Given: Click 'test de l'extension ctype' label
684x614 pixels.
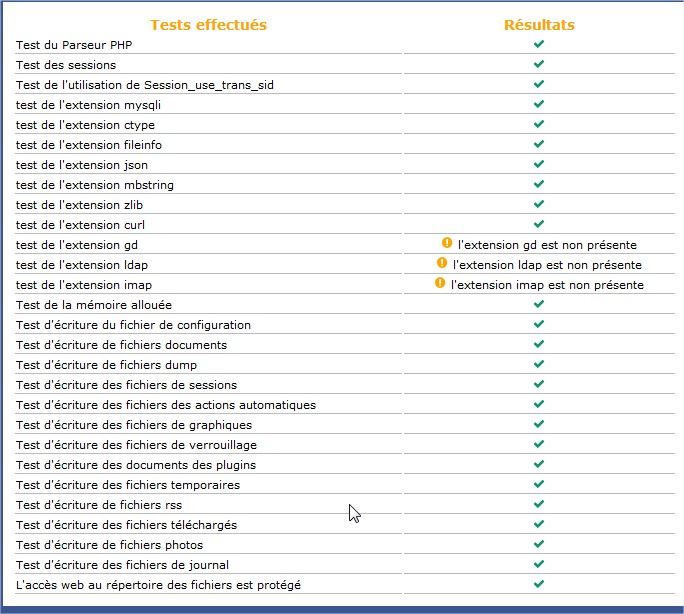Looking at the screenshot, I should pyautogui.click(x=86, y=125).
